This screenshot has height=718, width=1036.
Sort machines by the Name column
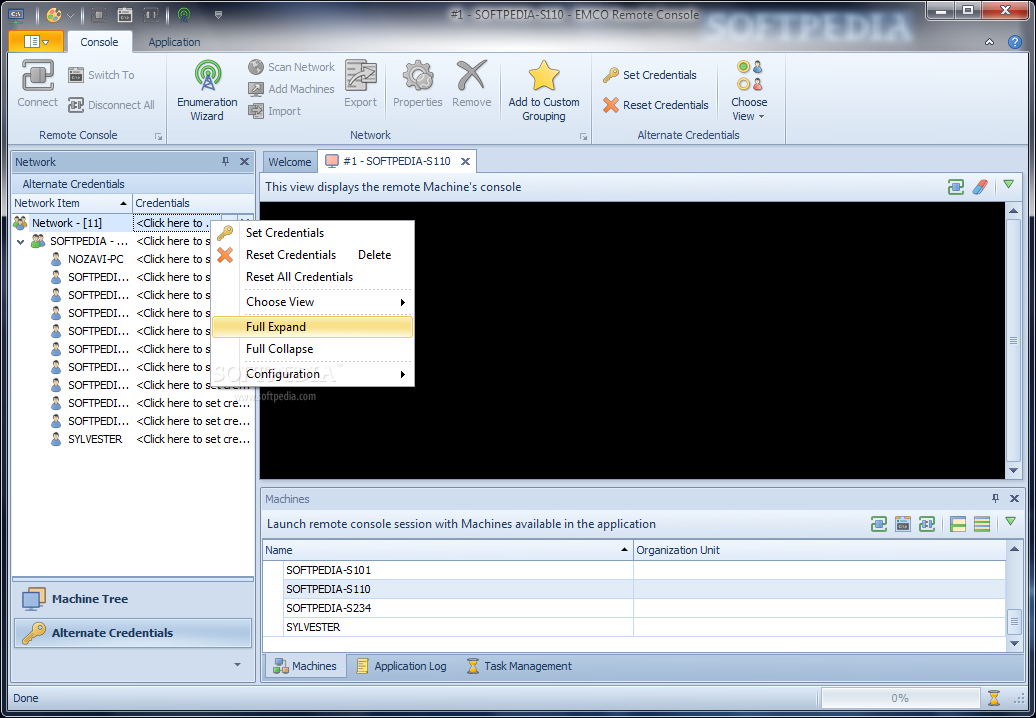pos(447,550)
